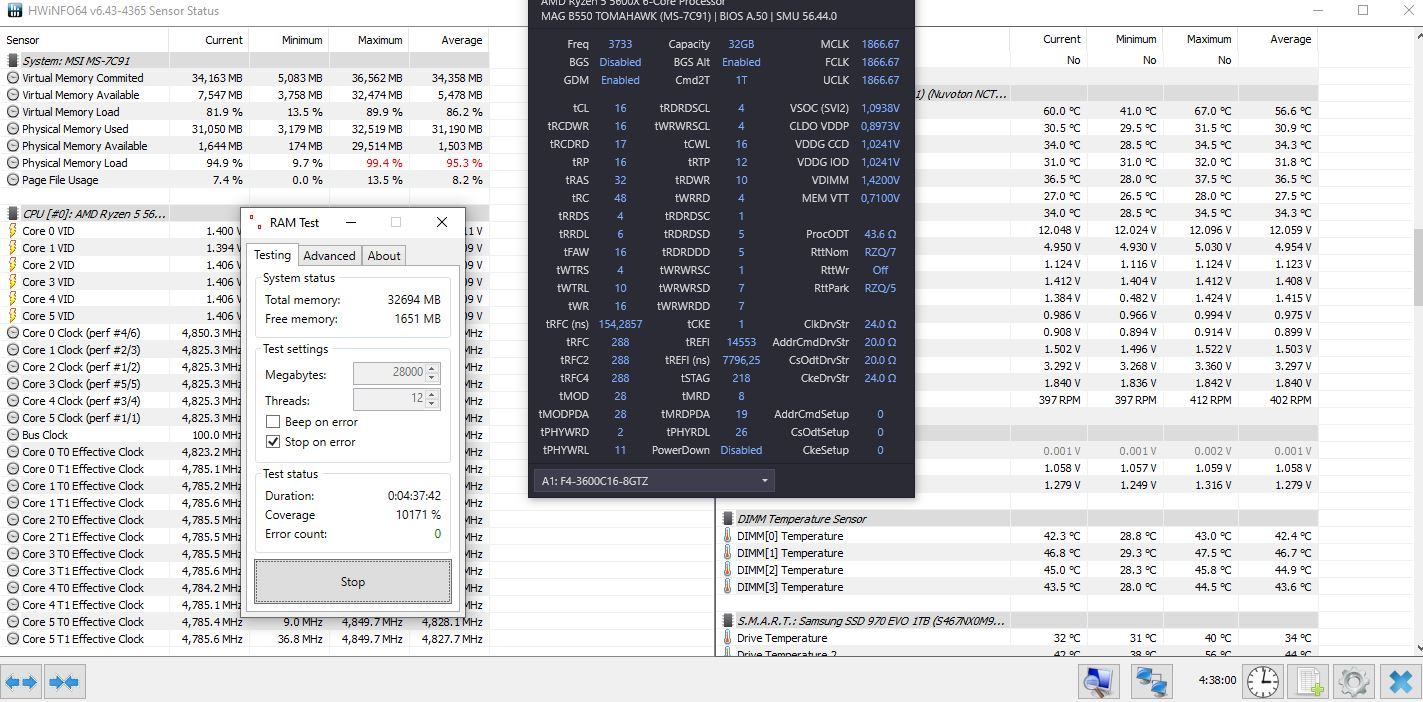Click the RAM Test title bar icon

[x=255, y=222]
